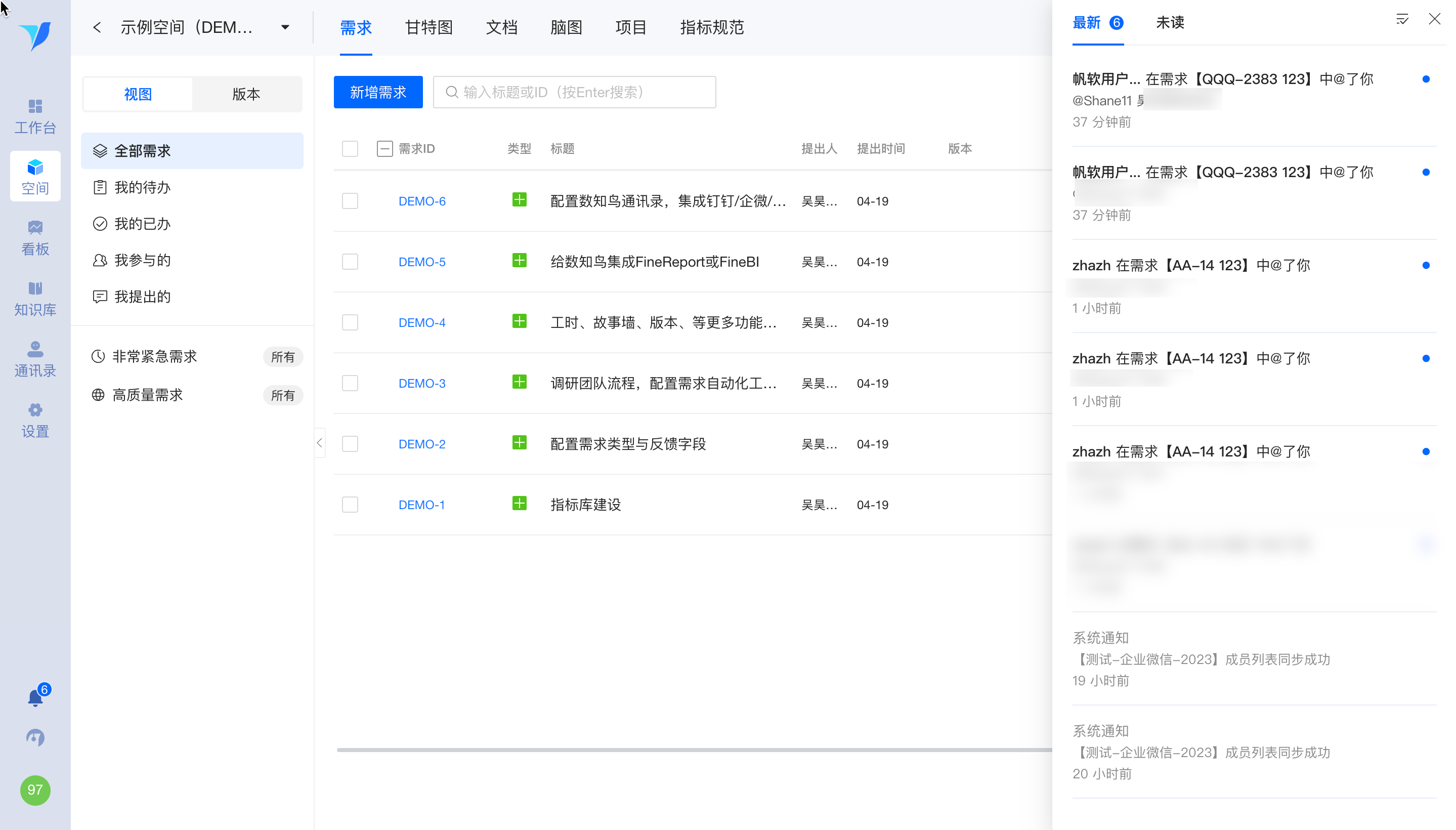Expand the 示例空间 space dropdown arrow
The height and width of the screenshot is (830, 1456).
[285, 27]
